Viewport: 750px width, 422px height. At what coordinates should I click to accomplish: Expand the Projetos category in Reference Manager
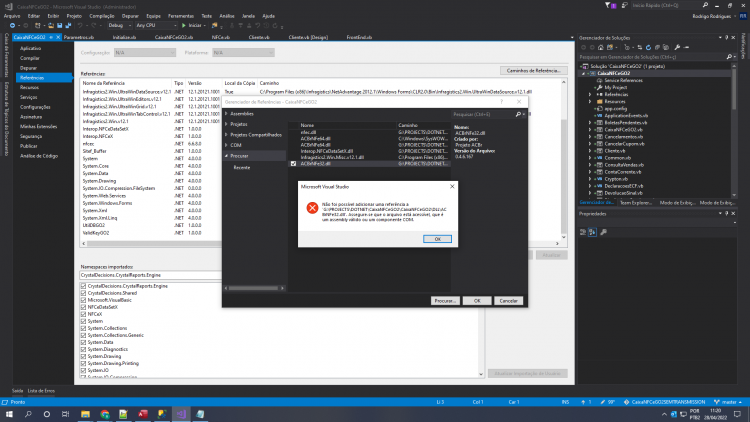point(226,124)
